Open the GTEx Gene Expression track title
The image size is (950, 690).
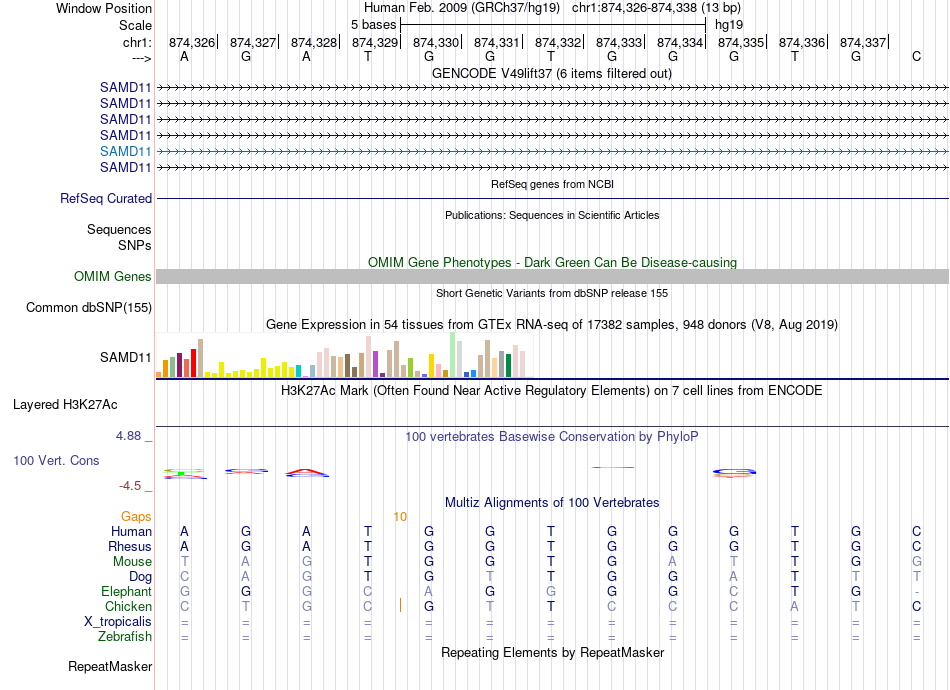tap(552, 325)
